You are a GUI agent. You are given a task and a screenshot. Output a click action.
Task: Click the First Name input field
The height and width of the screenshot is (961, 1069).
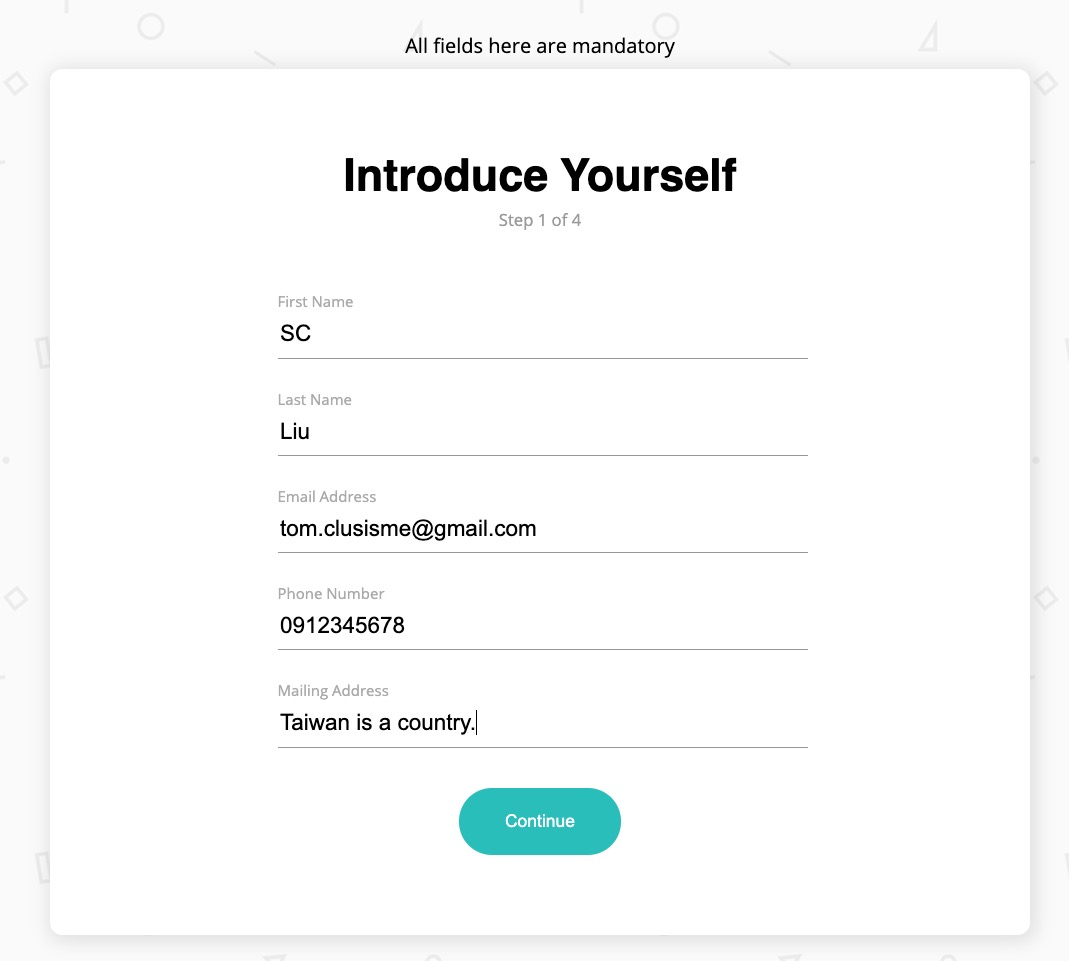pos(542,334)
